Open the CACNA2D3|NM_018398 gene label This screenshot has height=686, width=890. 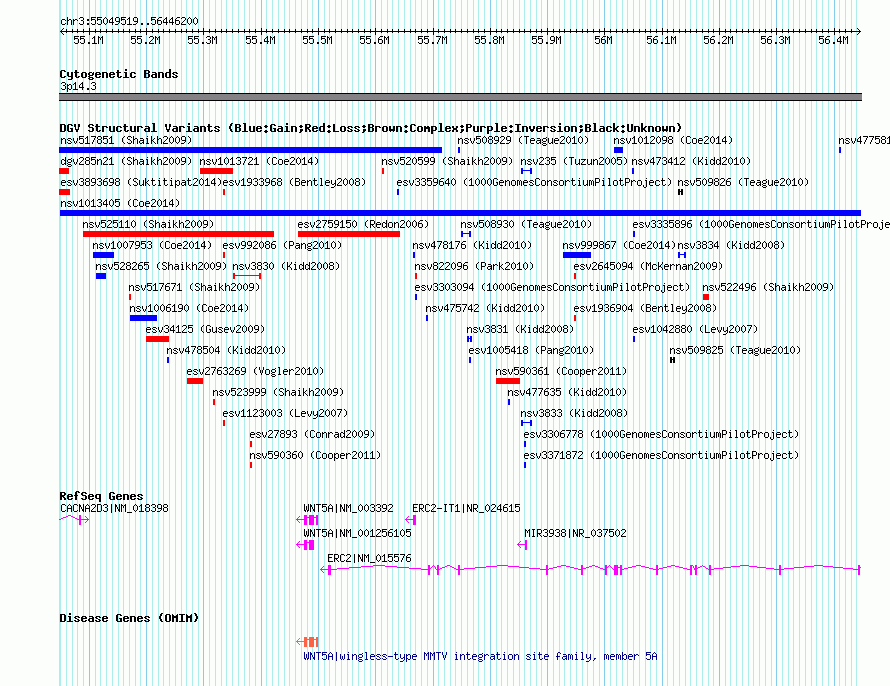point(114,508)
